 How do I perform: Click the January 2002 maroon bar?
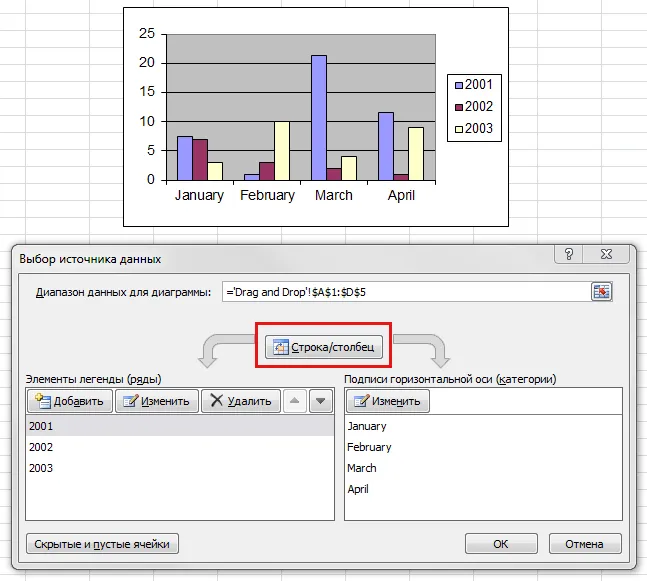point(200,160)
